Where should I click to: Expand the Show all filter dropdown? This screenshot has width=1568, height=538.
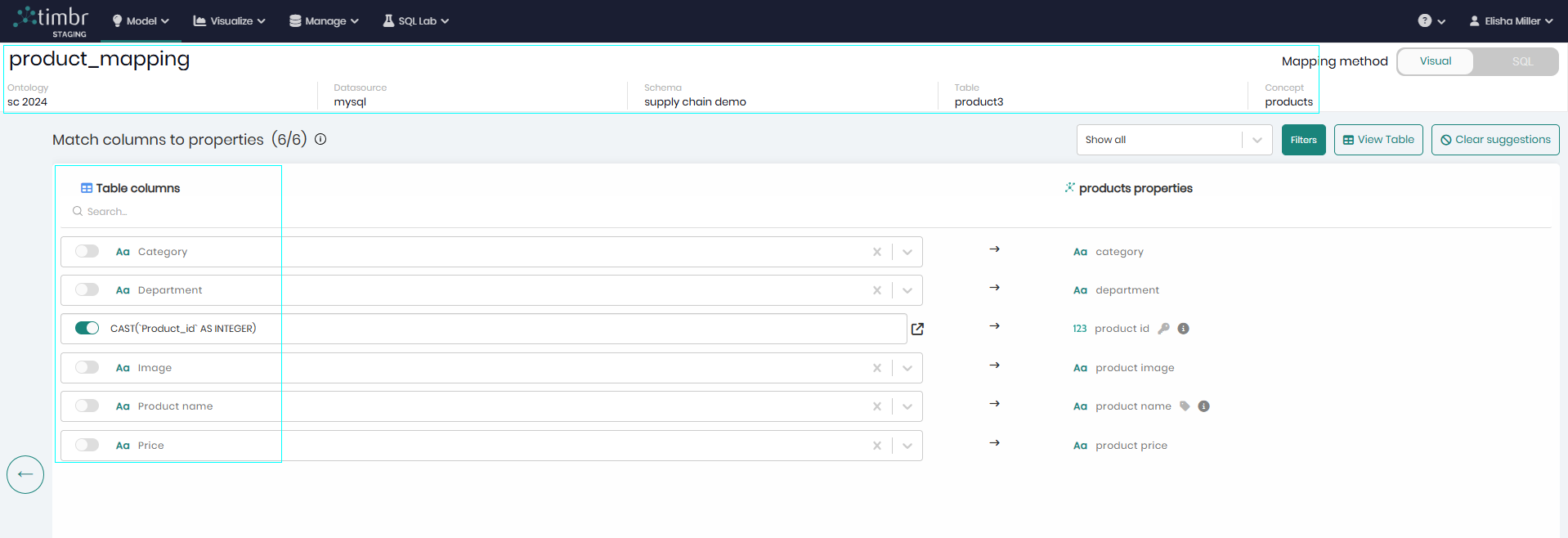pyautogui.click(x=1257, y=140)
